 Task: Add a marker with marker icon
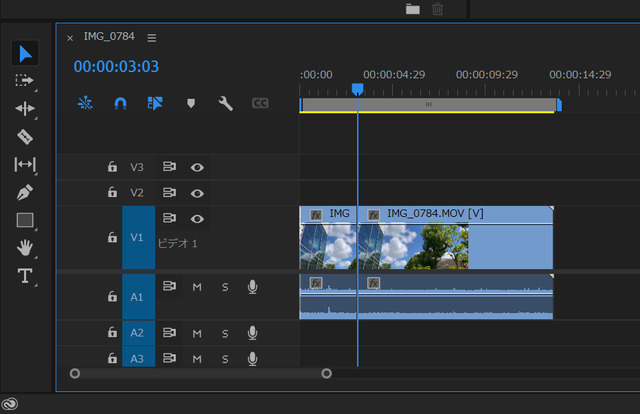[191, 103]
